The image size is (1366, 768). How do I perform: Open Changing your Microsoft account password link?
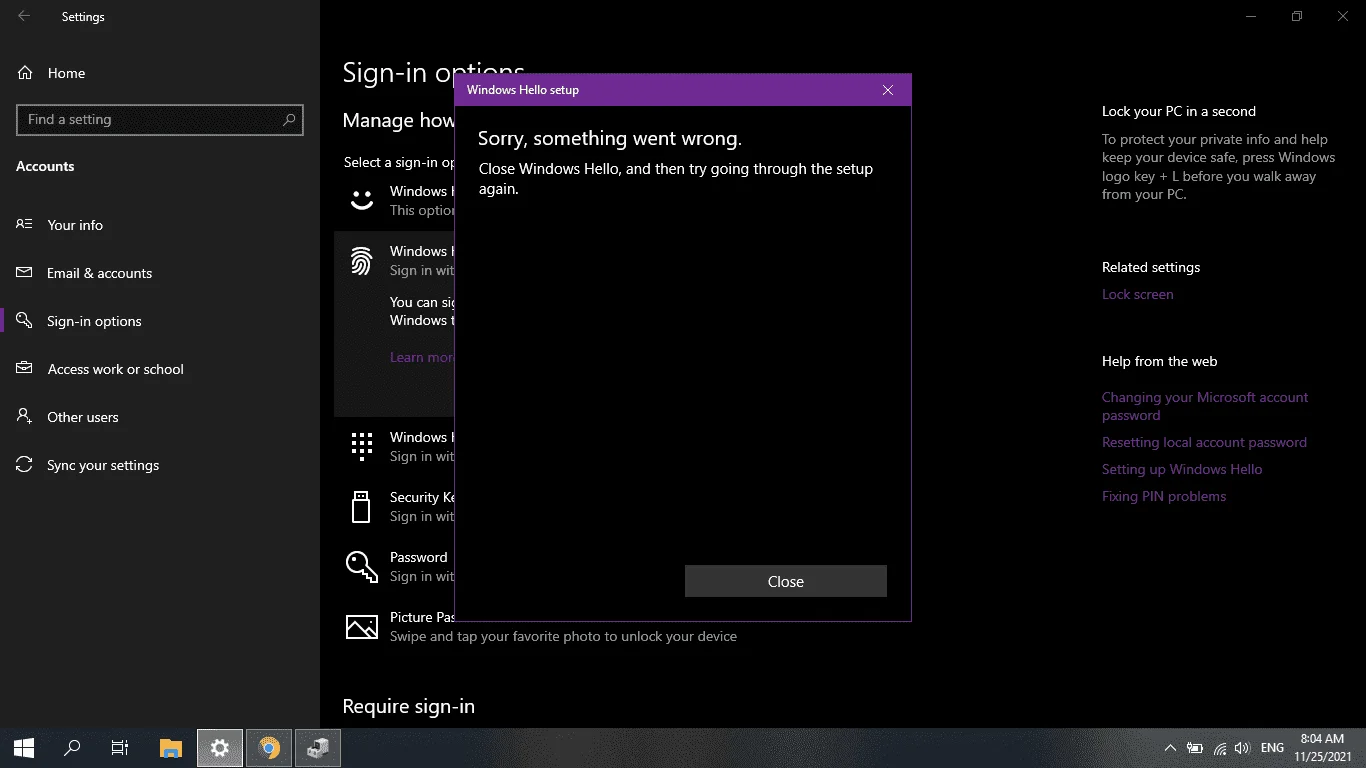click(1205, 406)
